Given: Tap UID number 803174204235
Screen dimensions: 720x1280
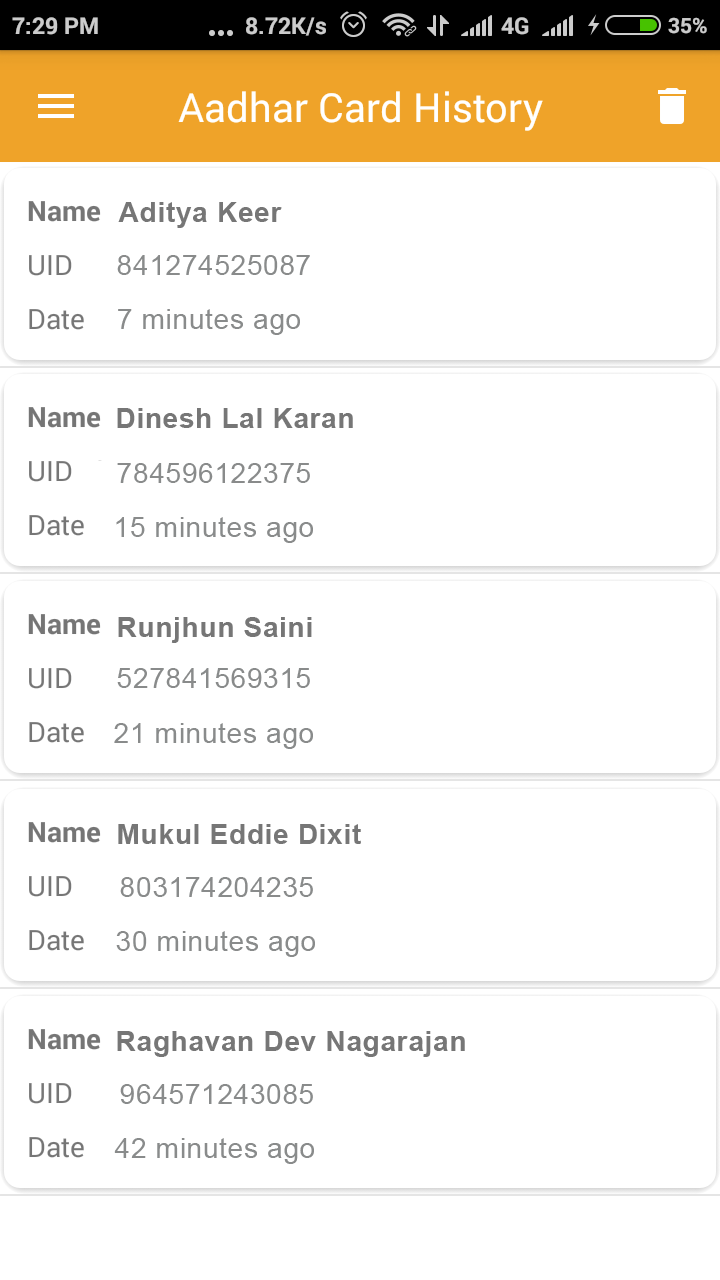Looking at the screenshot, I should click(216, 887).
